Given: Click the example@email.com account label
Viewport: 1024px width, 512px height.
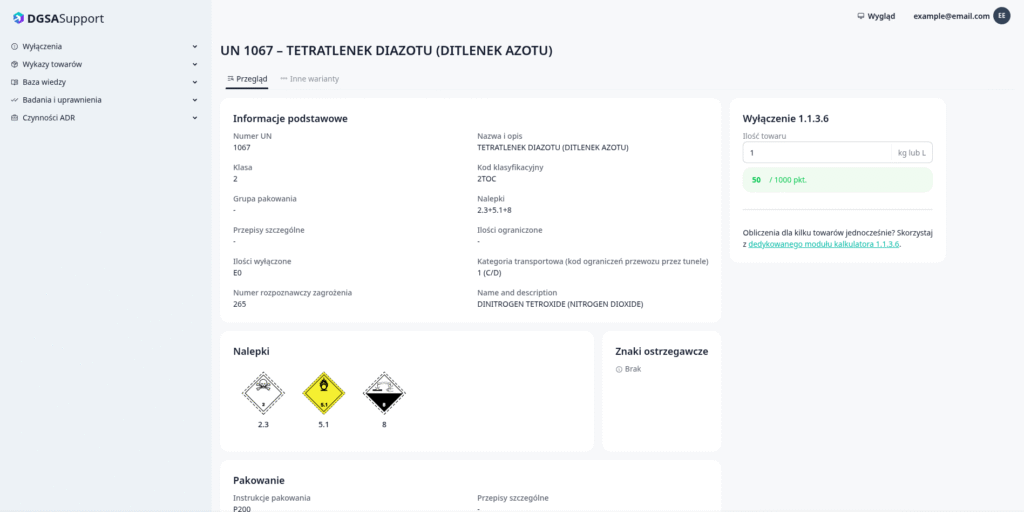Looking at the screenshot, I should [x=951, y=16].
